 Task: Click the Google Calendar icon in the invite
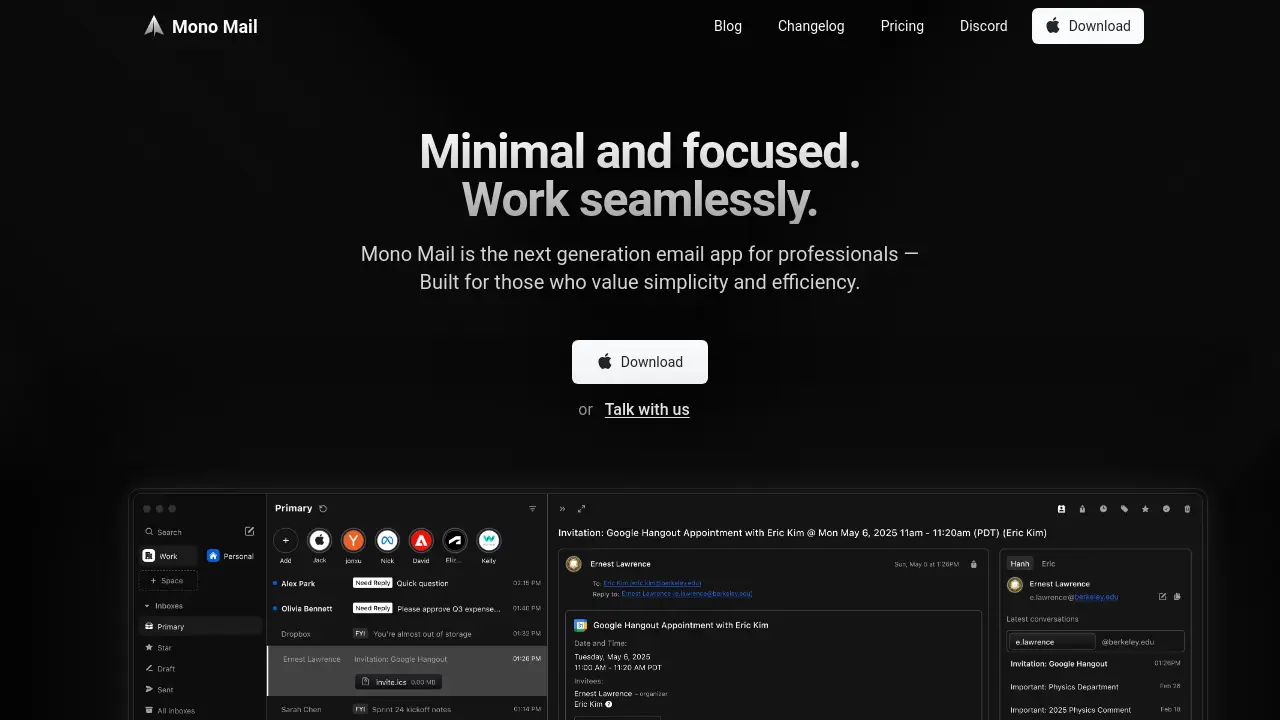tap(580, 625)
